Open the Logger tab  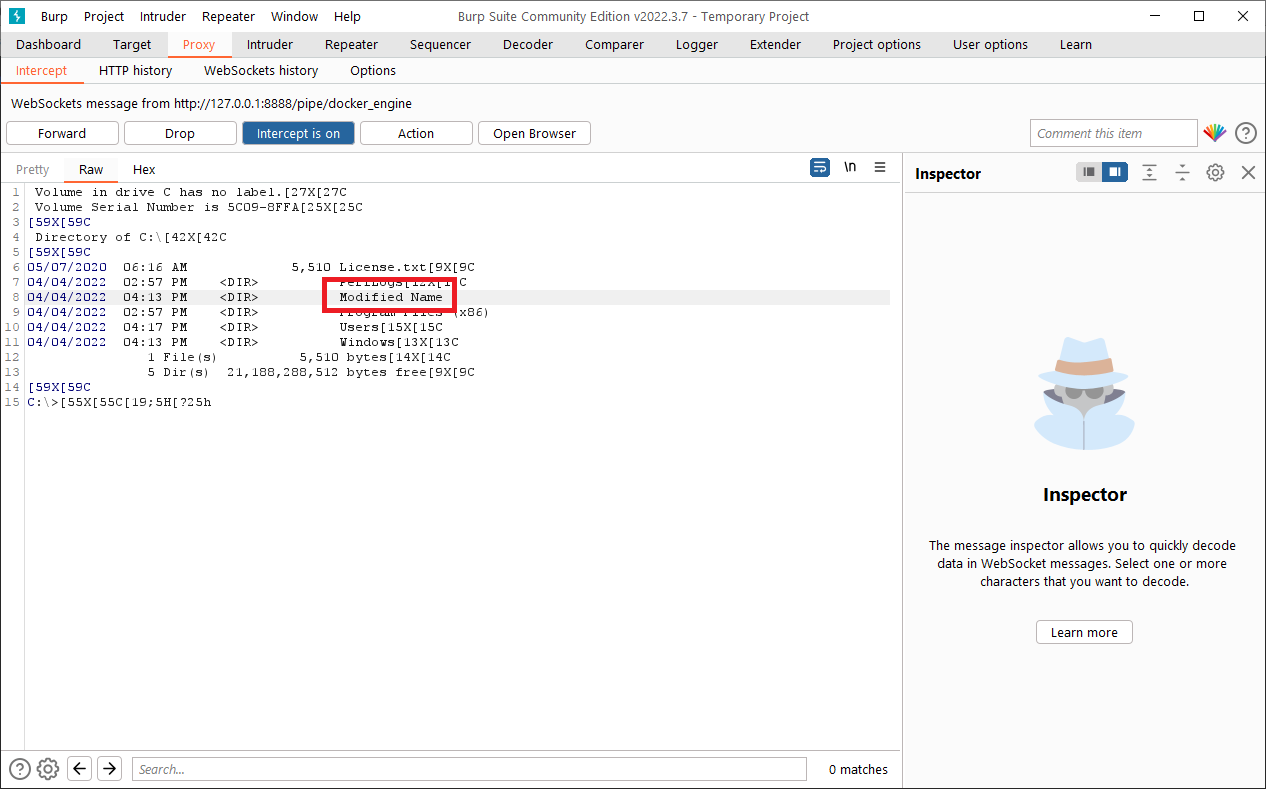point(697,44)
